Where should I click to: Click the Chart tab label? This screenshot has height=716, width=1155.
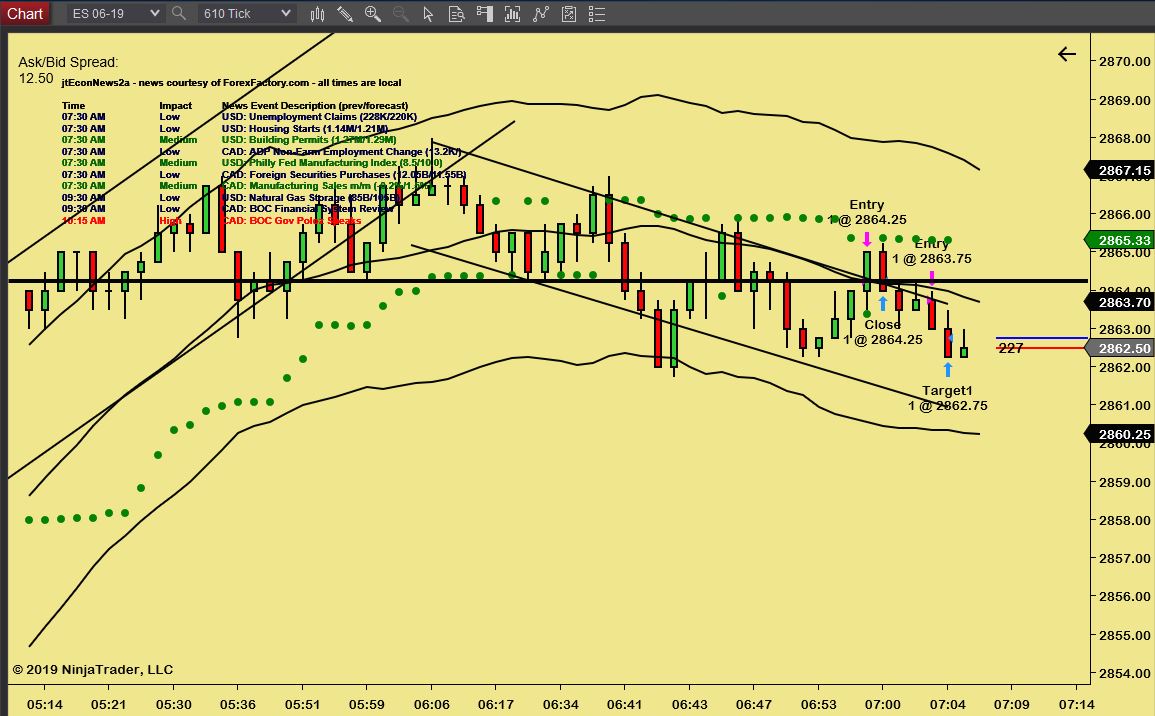pos(25,13)
